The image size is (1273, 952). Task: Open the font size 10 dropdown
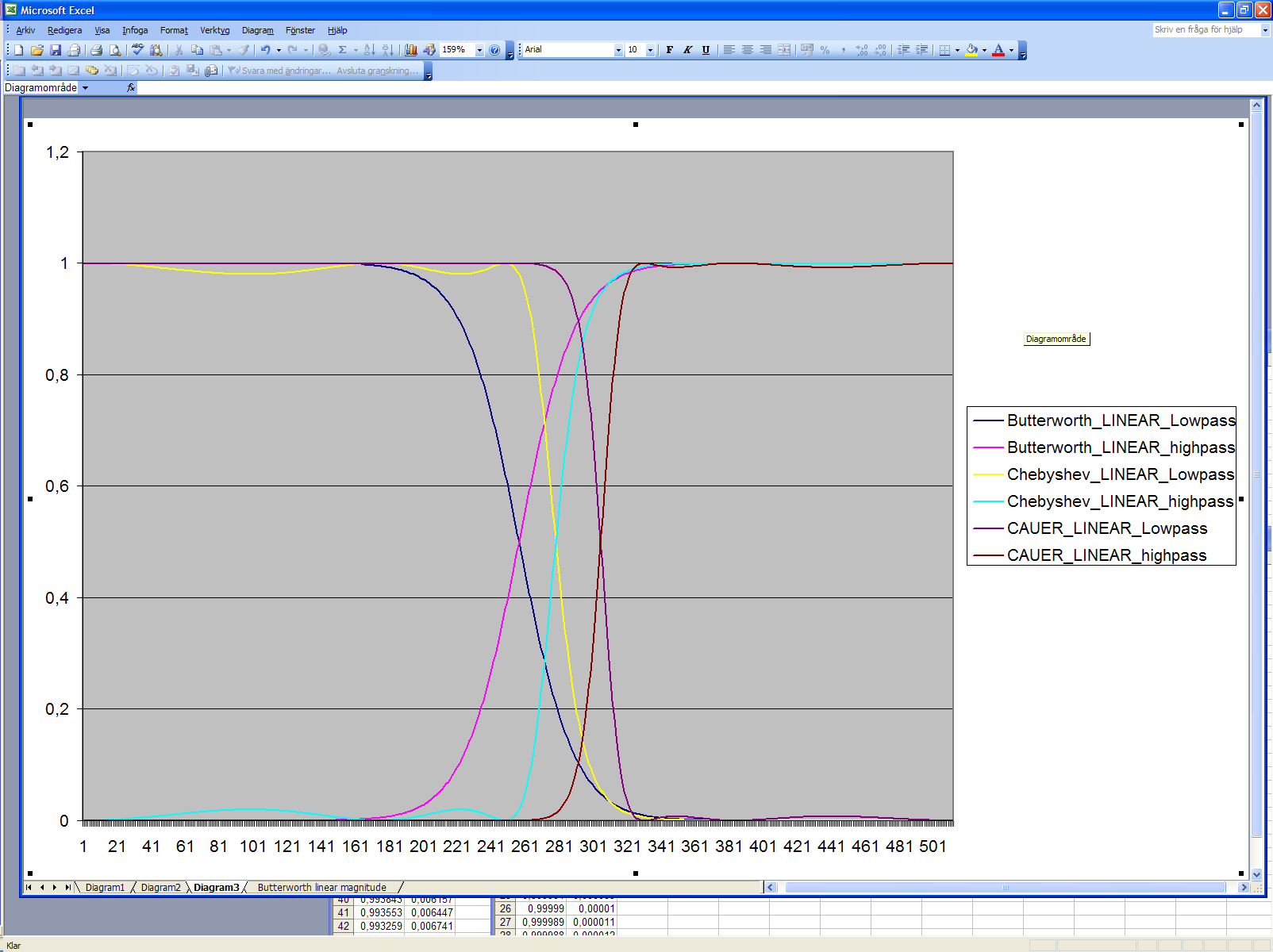pos(650,50)
